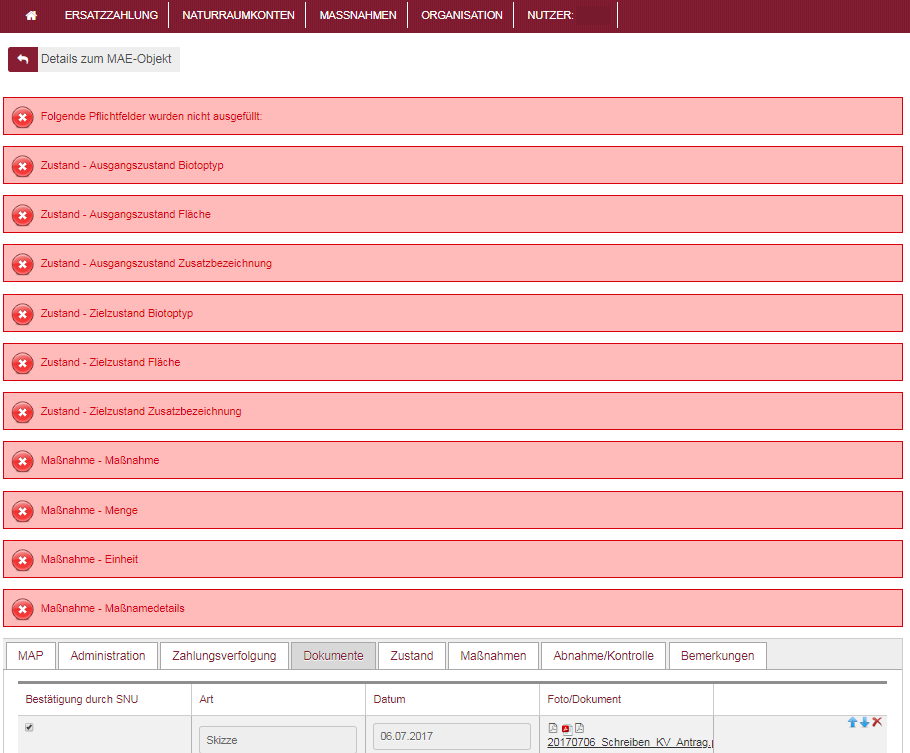Open the Naturraumkonten menu
Viewport: 910px width, 753px height.
(238, 15)
